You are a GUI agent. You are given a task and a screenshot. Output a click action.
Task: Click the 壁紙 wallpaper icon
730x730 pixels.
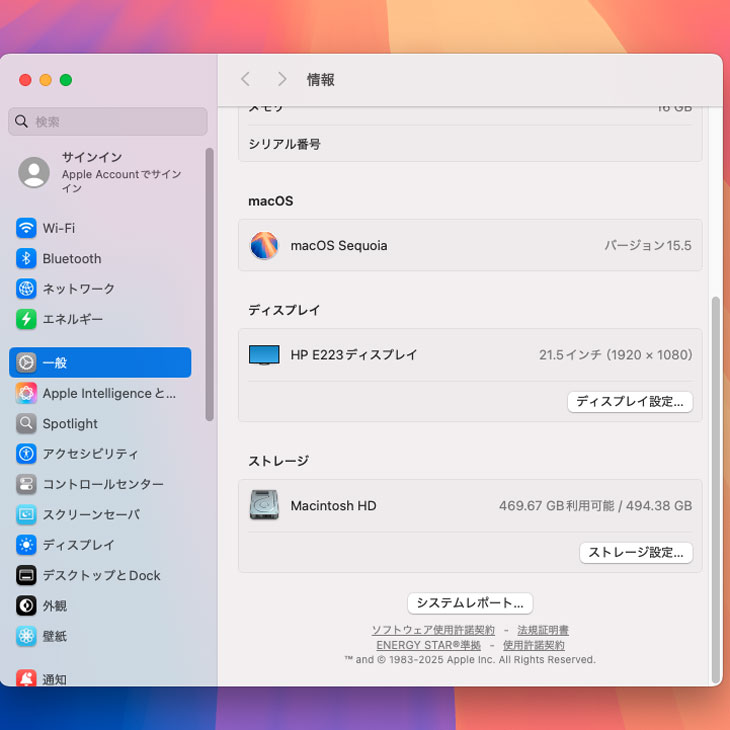pyautogui.click(x=26, y=636)
